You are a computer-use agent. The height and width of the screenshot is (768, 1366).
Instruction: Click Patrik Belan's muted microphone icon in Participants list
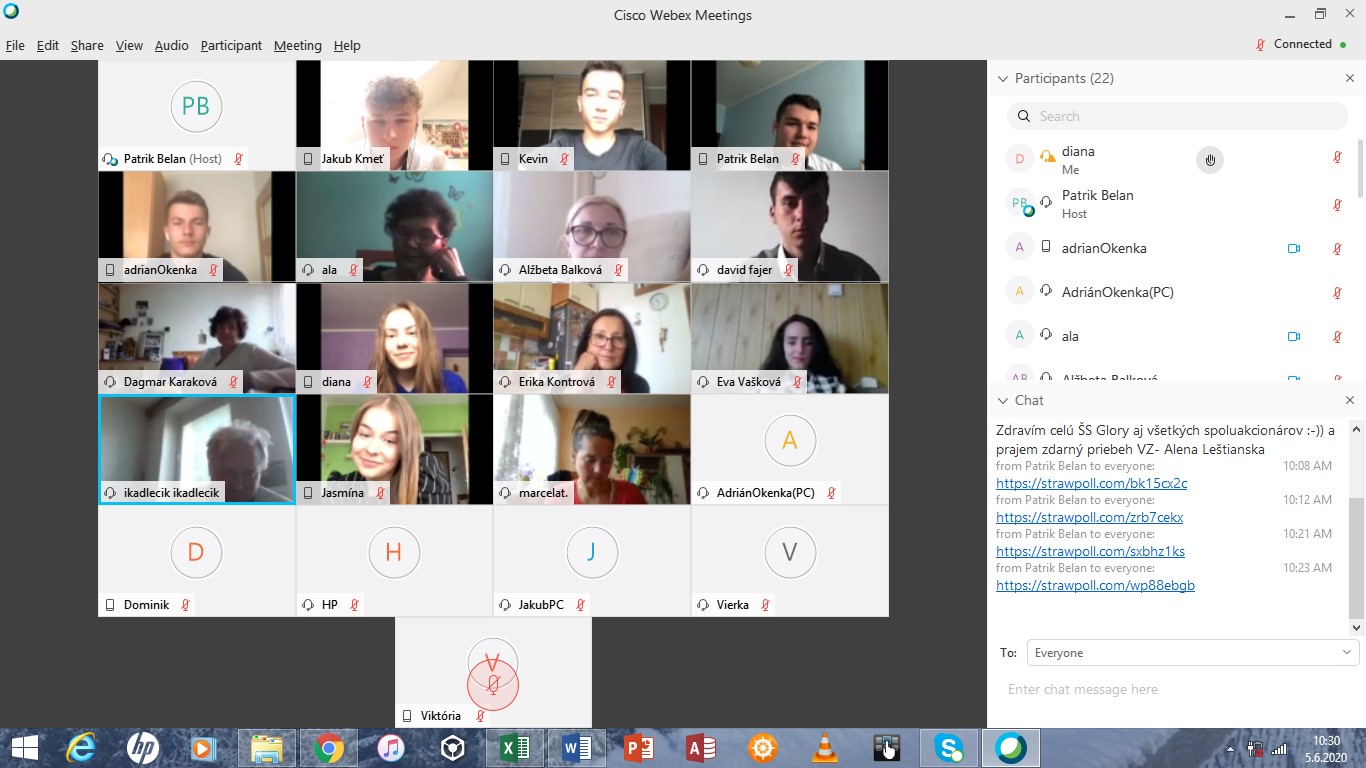1337,205
